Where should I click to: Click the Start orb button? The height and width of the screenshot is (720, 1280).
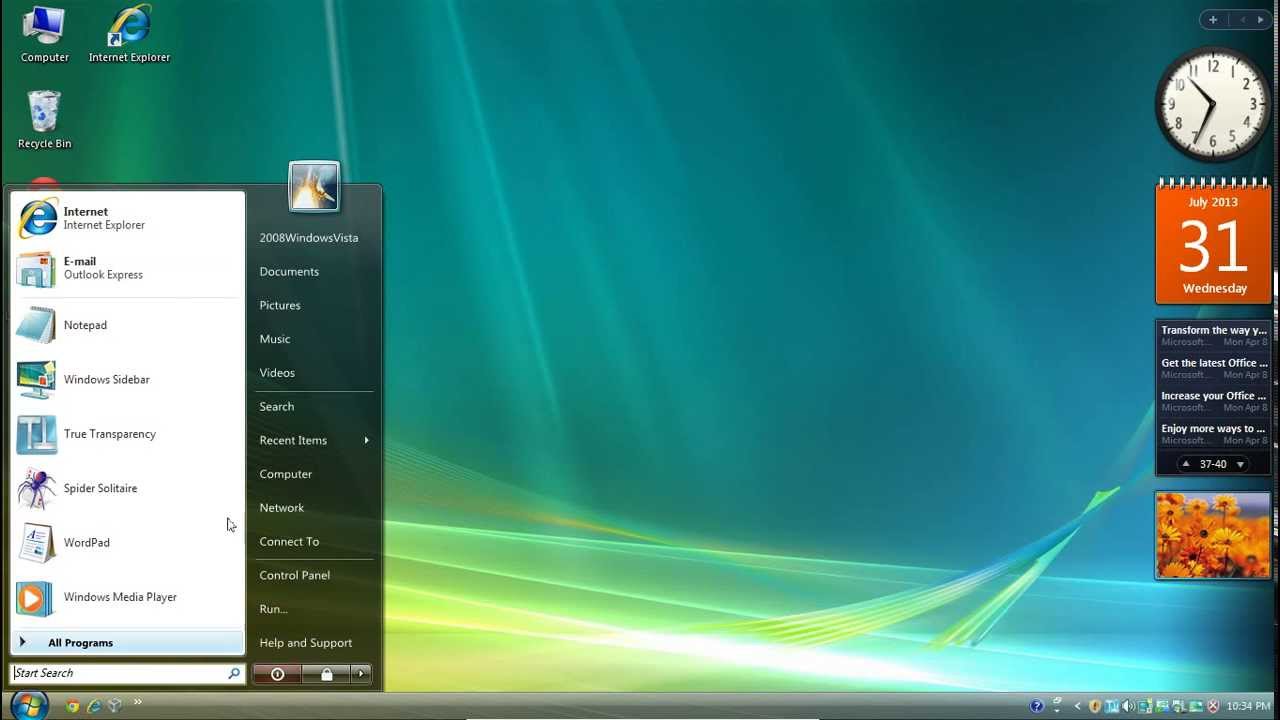point(28,705)
